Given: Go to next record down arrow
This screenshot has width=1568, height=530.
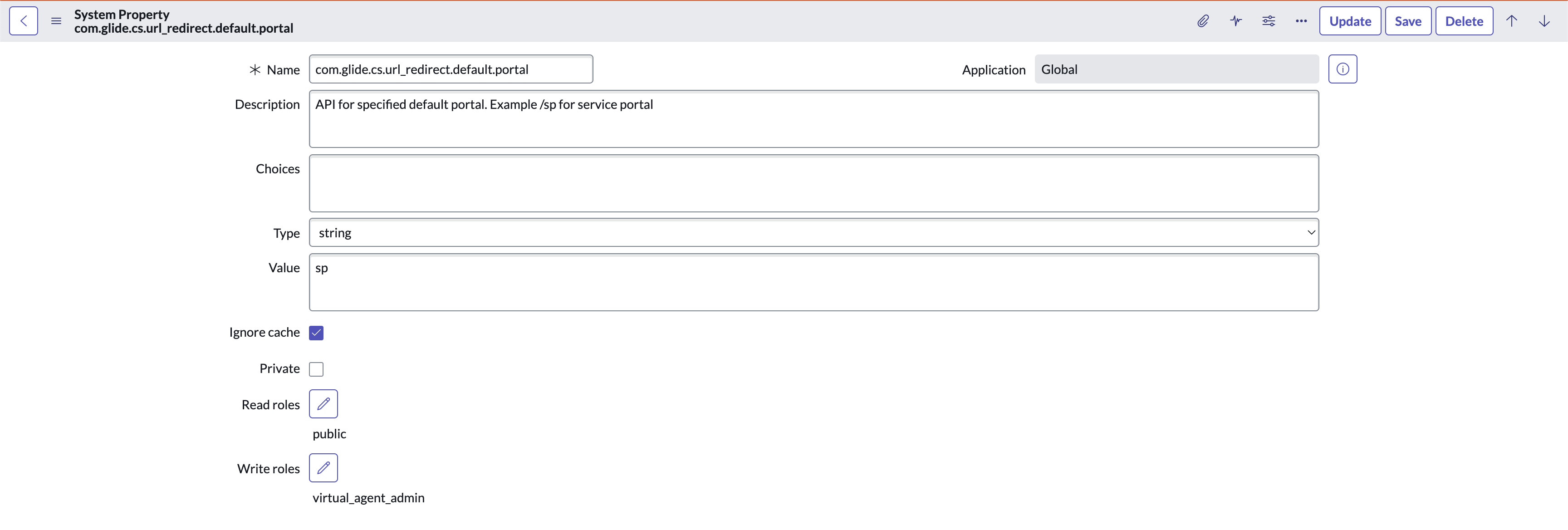Looking at the screenshot, I should [1544, 21].
